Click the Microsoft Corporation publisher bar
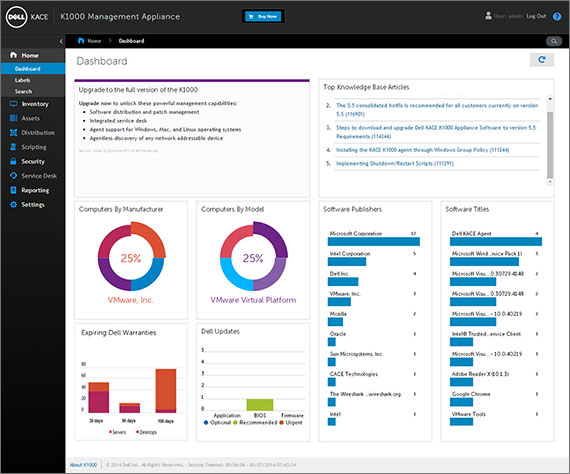Image resolution: width=570 pixels, height=474 pixels. pos(374,241)
